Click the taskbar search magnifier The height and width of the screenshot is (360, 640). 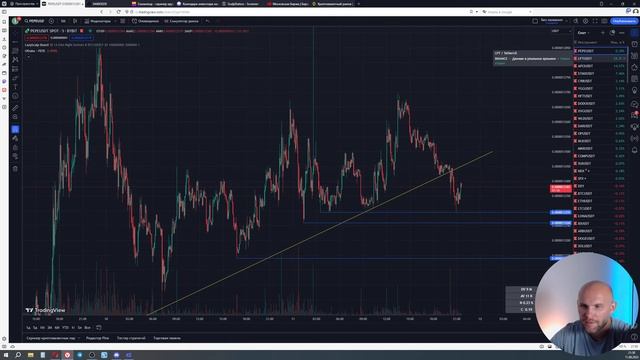pyautogui.click(x=18, y=355)
